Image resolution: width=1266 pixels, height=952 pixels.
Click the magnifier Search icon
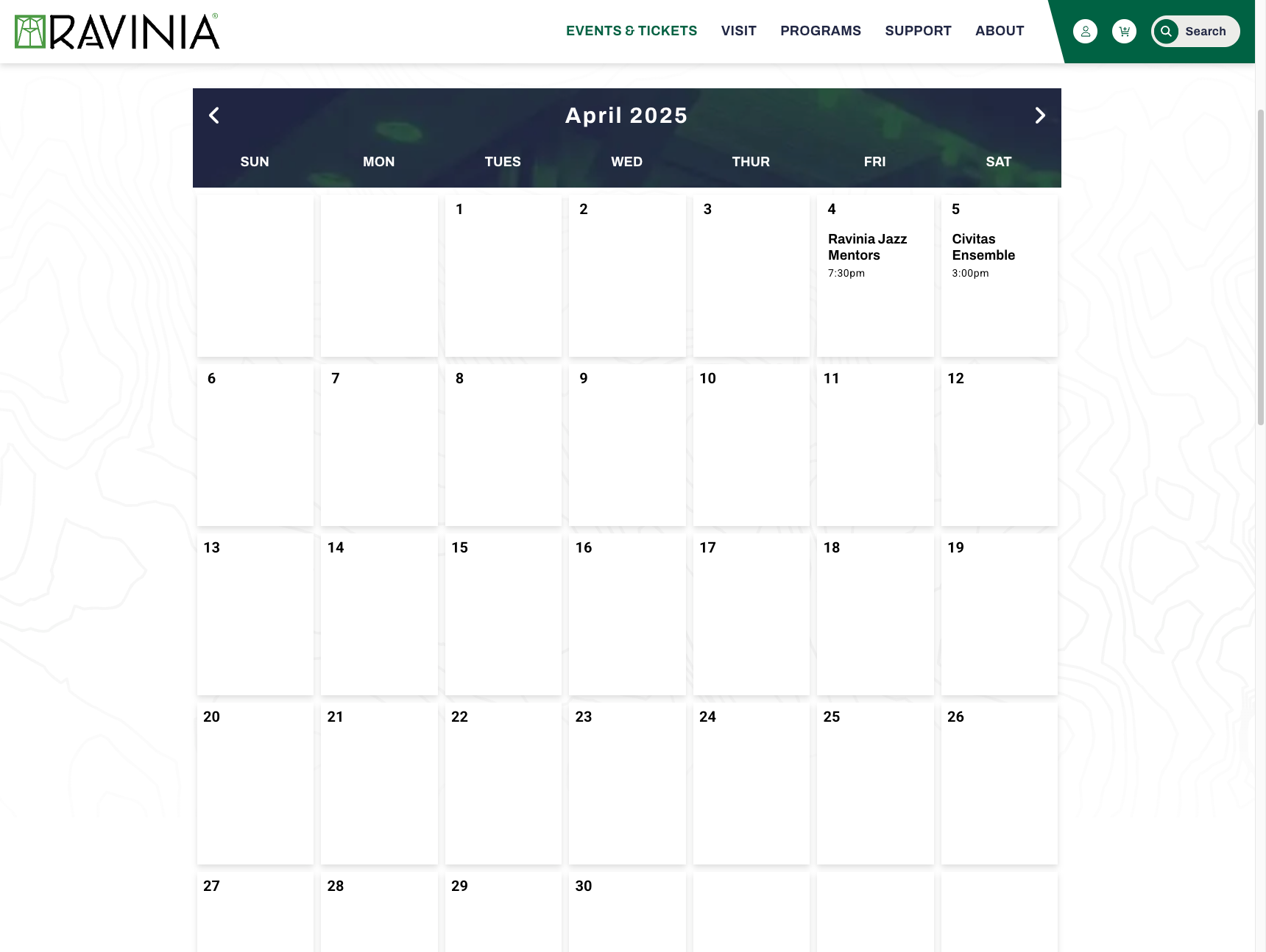[1166, 32]
